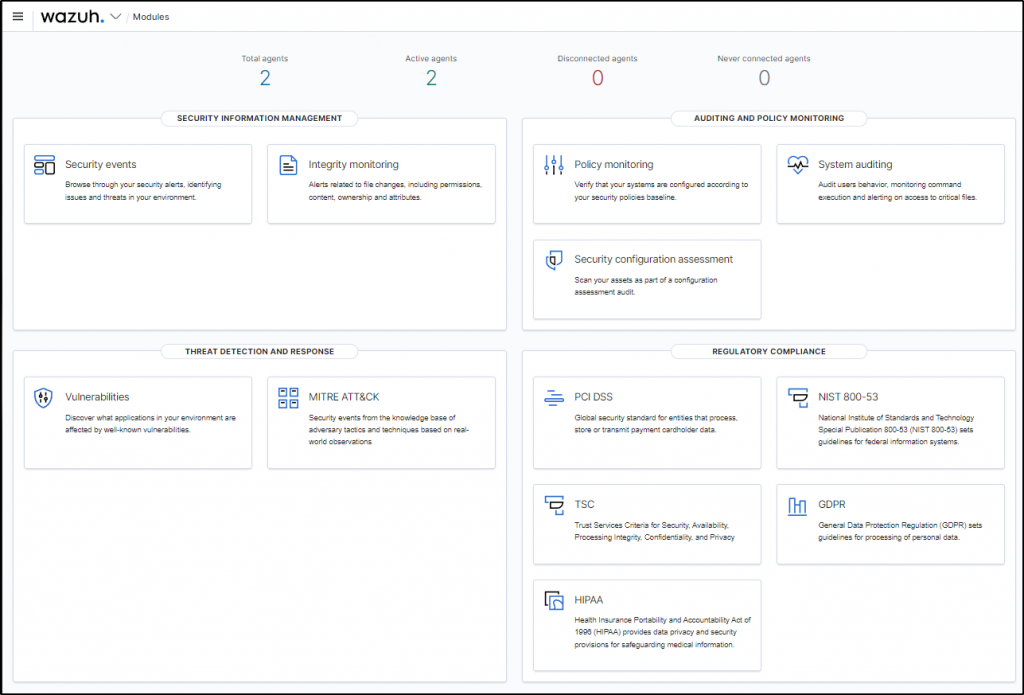Screen dimensions: 1024x695
Task: Click the Security events module icon
Action: coord(44,165)
